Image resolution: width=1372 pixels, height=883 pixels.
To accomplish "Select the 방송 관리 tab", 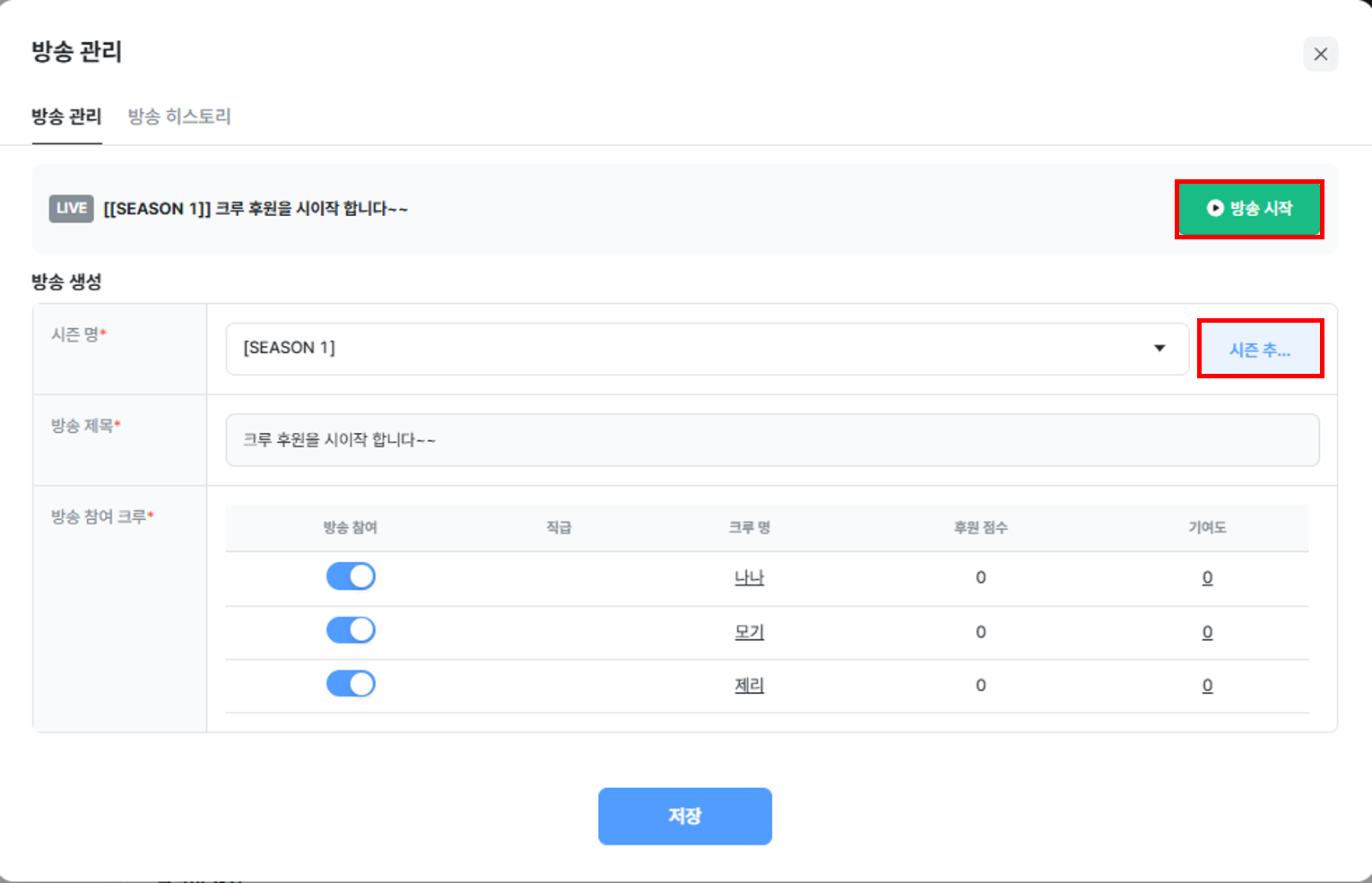I will 66,117.
